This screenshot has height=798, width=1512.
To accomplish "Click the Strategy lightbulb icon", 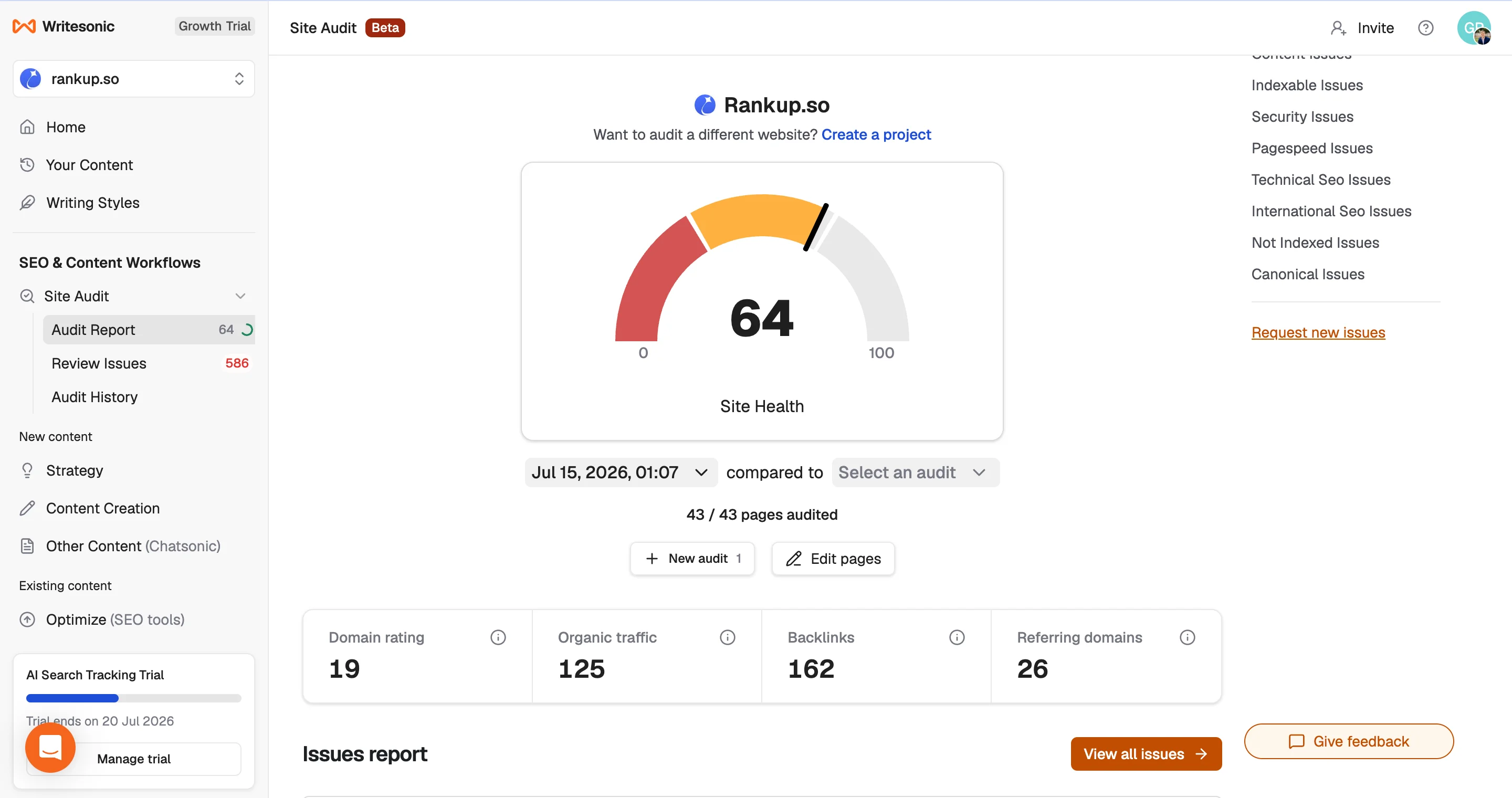I will (x=27, y=470).
